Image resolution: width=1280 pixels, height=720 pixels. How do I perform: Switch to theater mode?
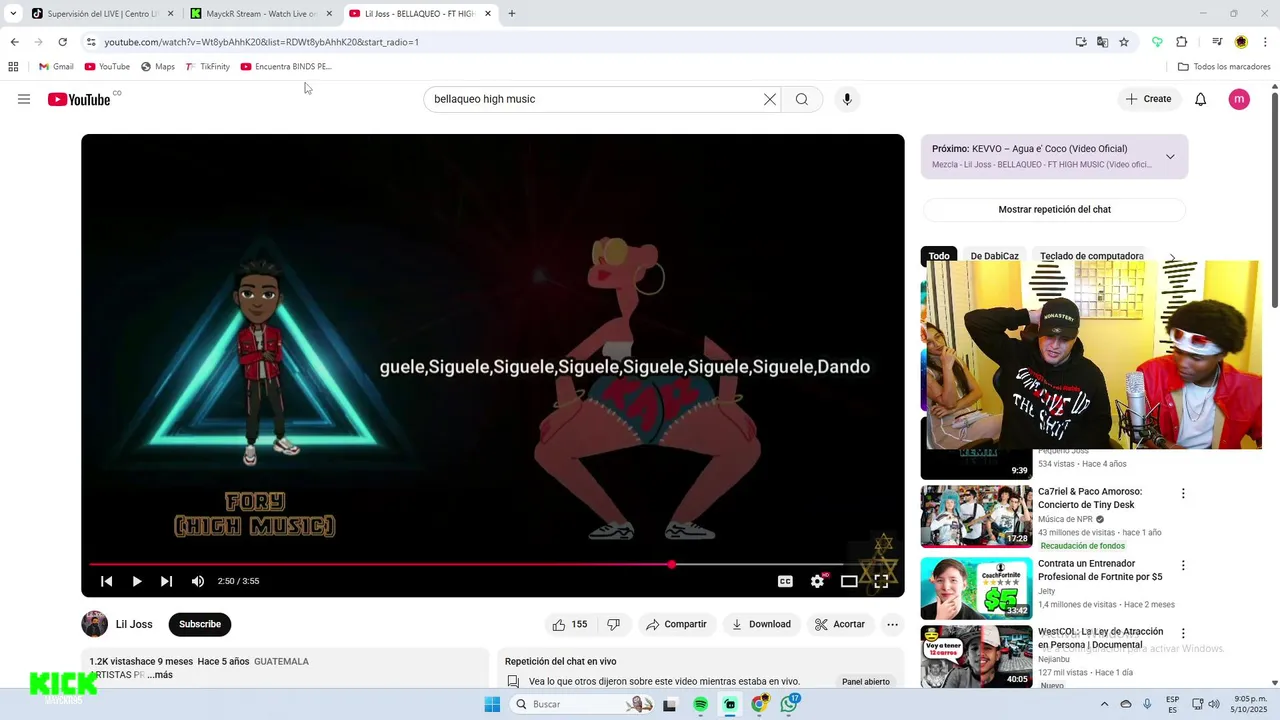849,581
